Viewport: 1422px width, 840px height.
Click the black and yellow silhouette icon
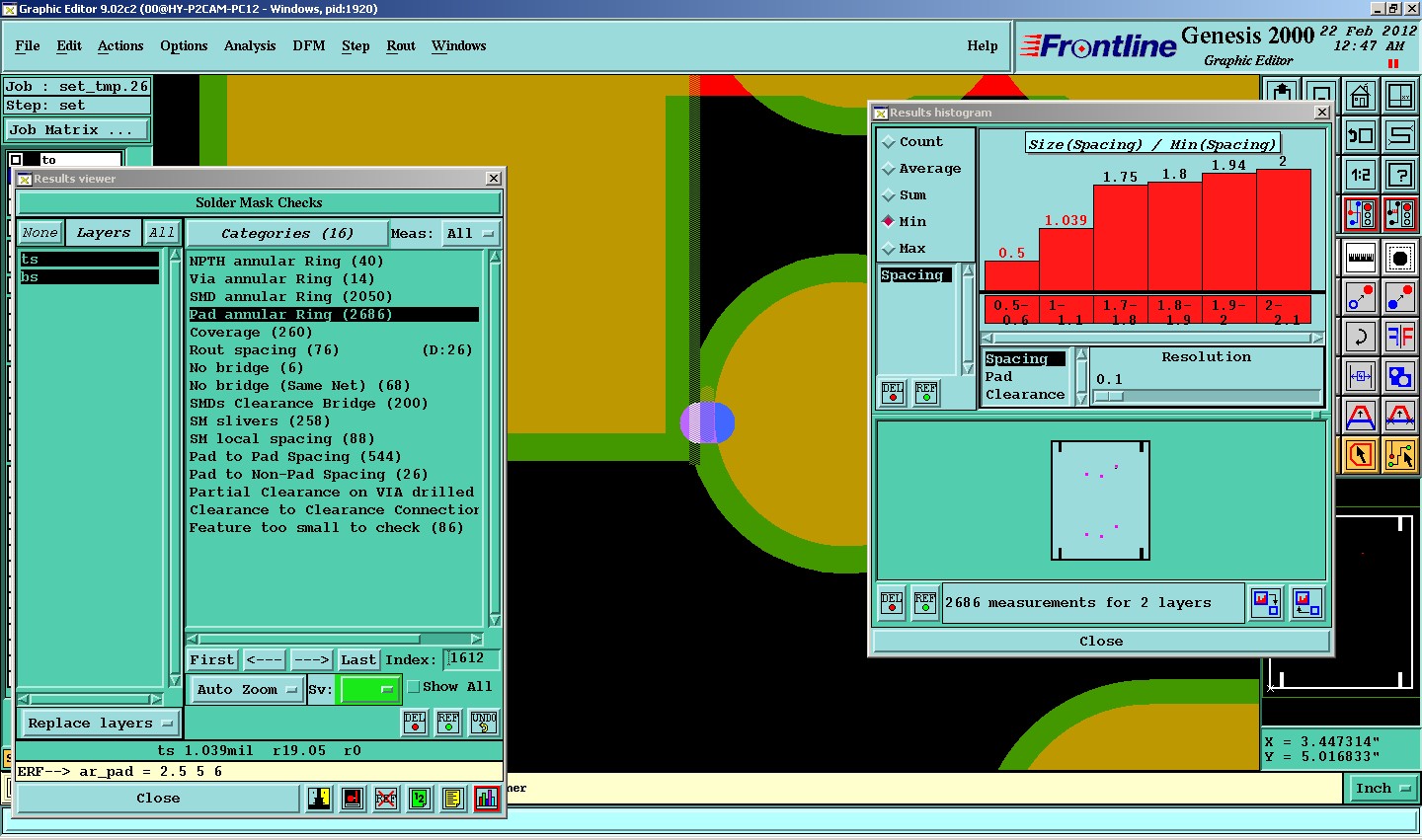(319, 799)
